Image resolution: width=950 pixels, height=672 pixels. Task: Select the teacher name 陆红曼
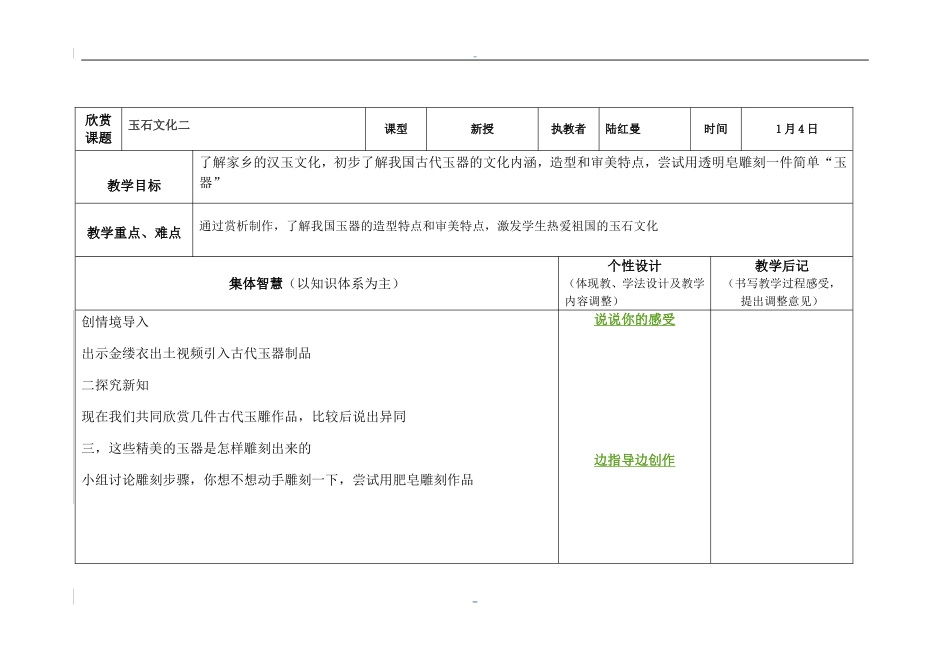[x=623, y=129]
